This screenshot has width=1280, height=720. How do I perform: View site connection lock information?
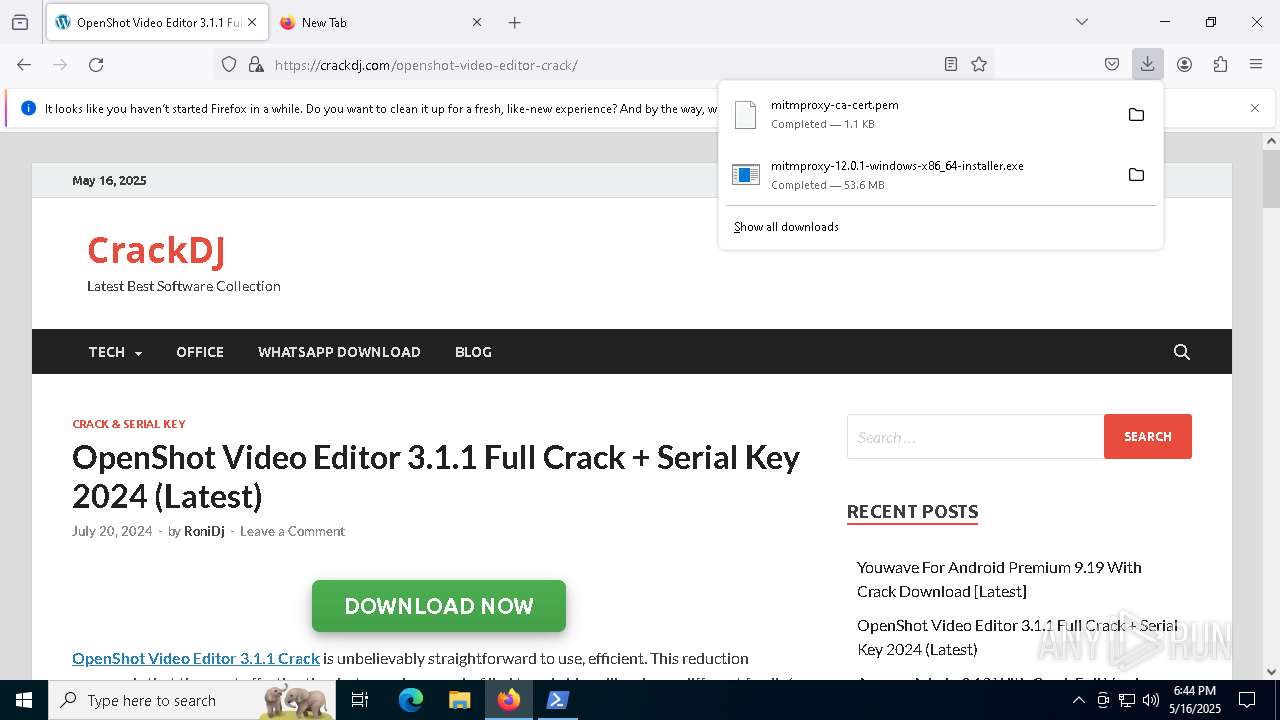(x=256, y=65)
